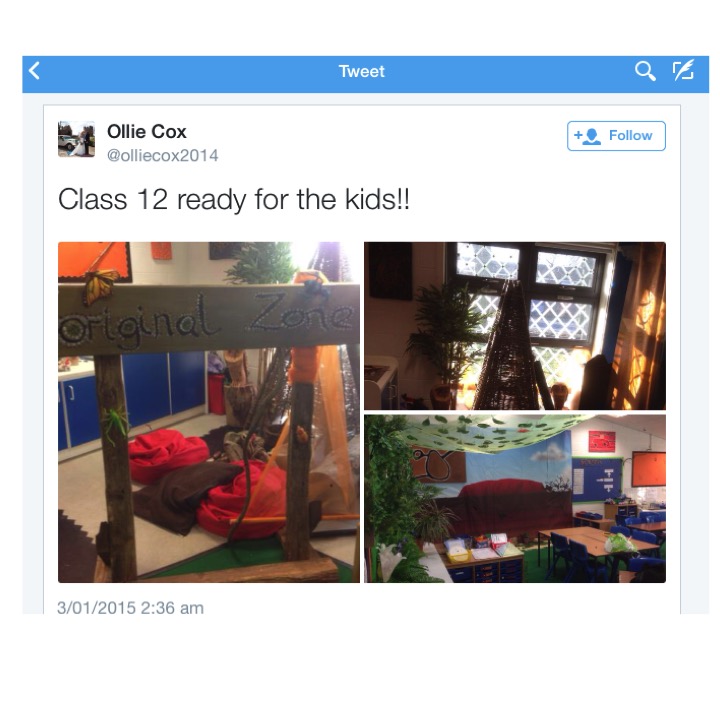Tap the back arrow in header

(x=34, y=71)
